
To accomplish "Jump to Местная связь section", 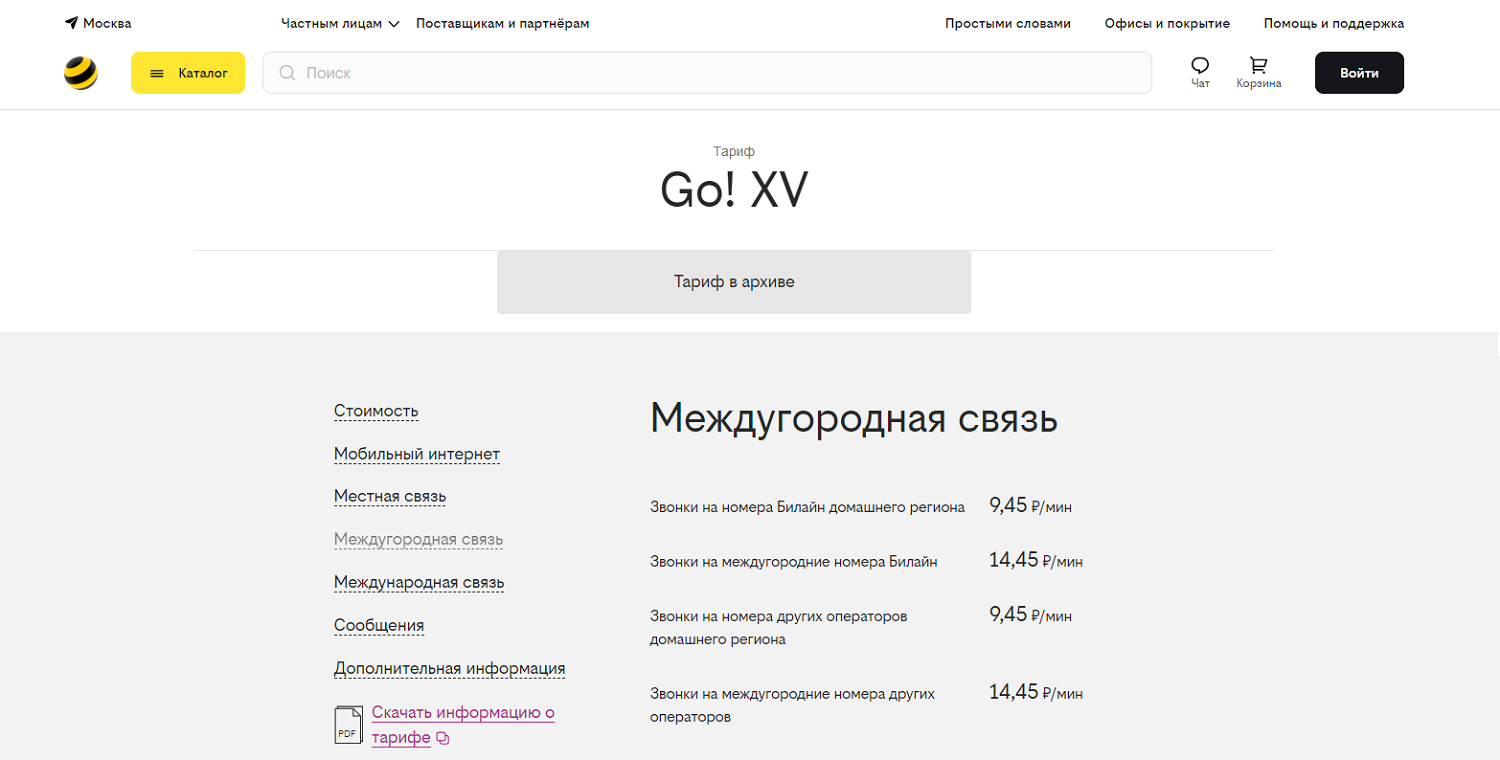I will coord(390,496).
